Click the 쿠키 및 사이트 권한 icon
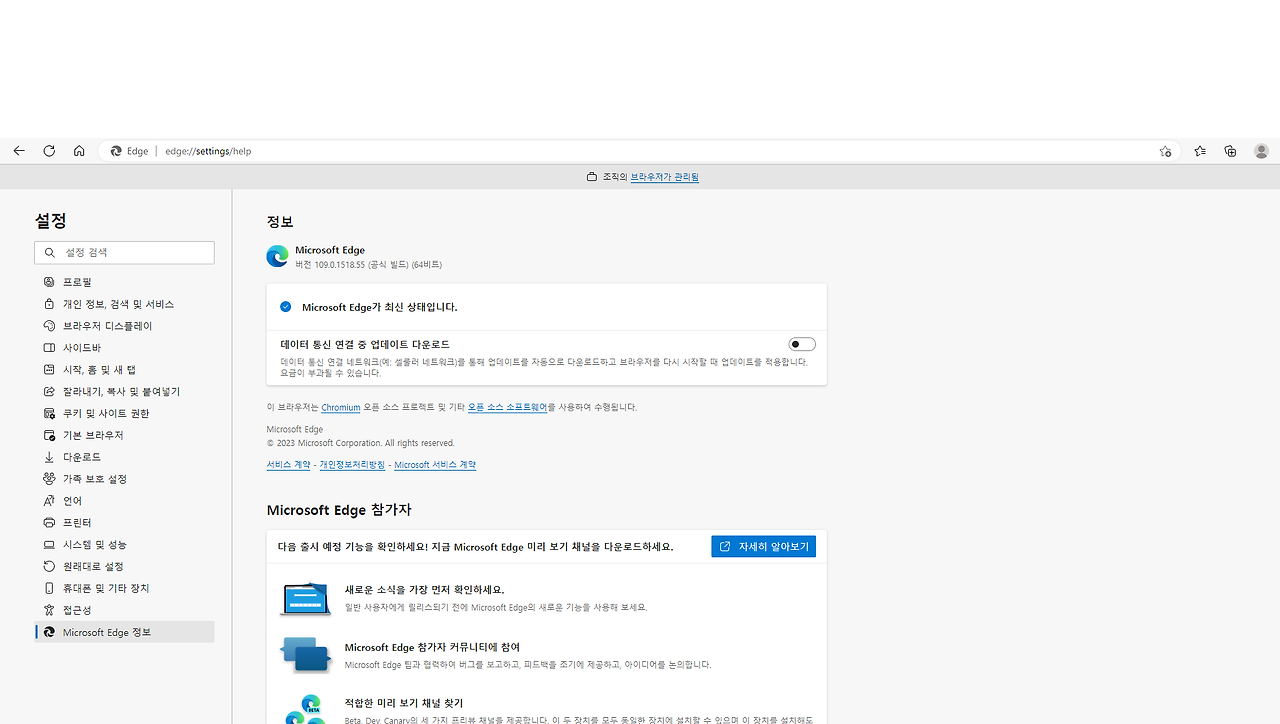 pyautogui.click(x=49, y=414)
